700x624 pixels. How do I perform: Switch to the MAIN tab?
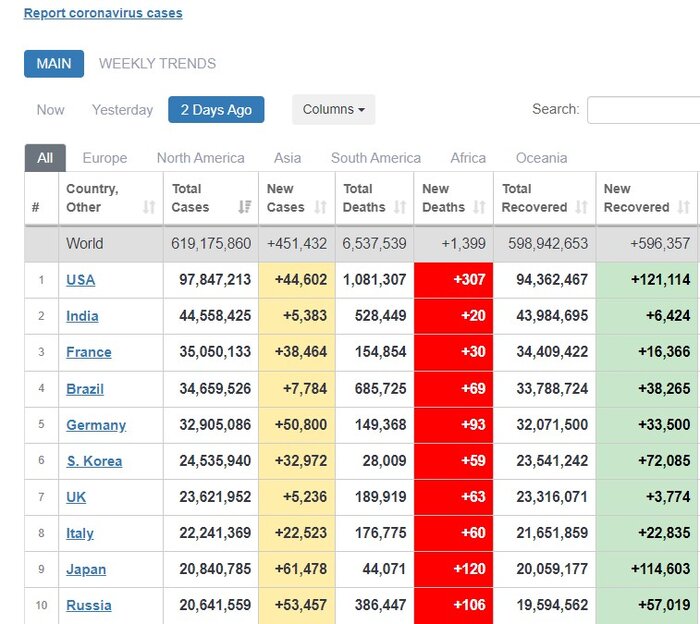coord(54,64)
